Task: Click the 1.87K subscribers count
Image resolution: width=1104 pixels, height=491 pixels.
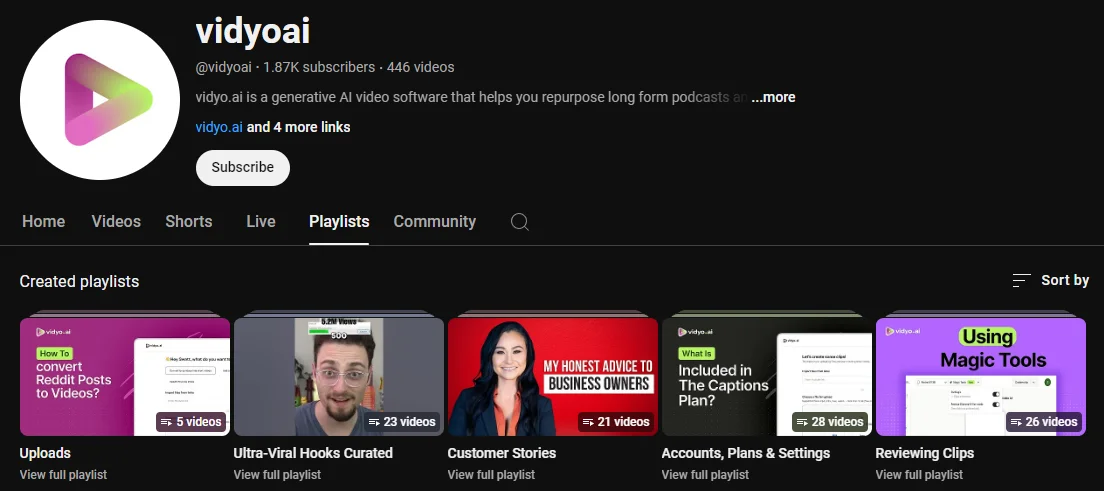Action: point(319,68)
